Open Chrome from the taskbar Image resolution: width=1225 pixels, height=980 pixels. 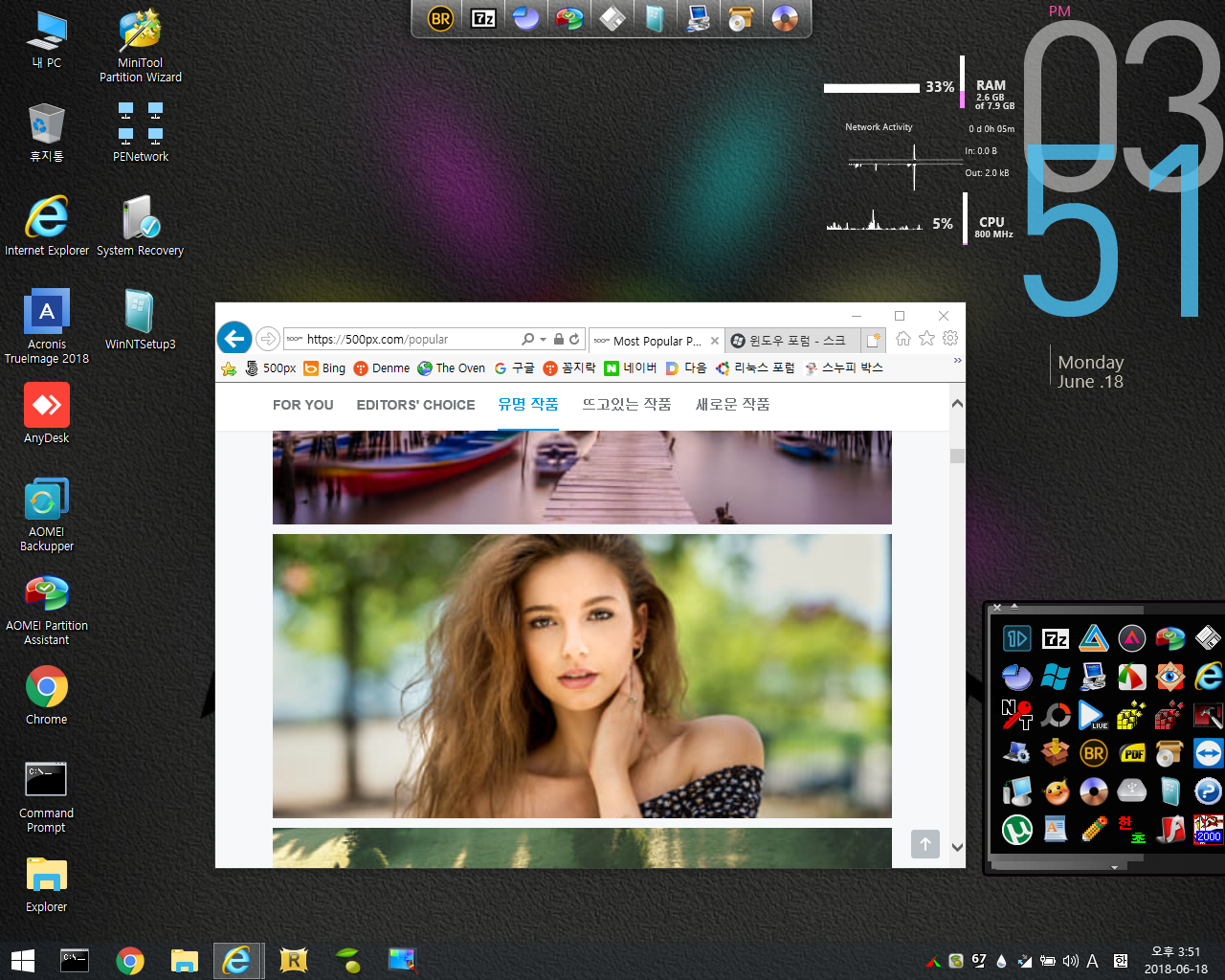pos(130,960)
